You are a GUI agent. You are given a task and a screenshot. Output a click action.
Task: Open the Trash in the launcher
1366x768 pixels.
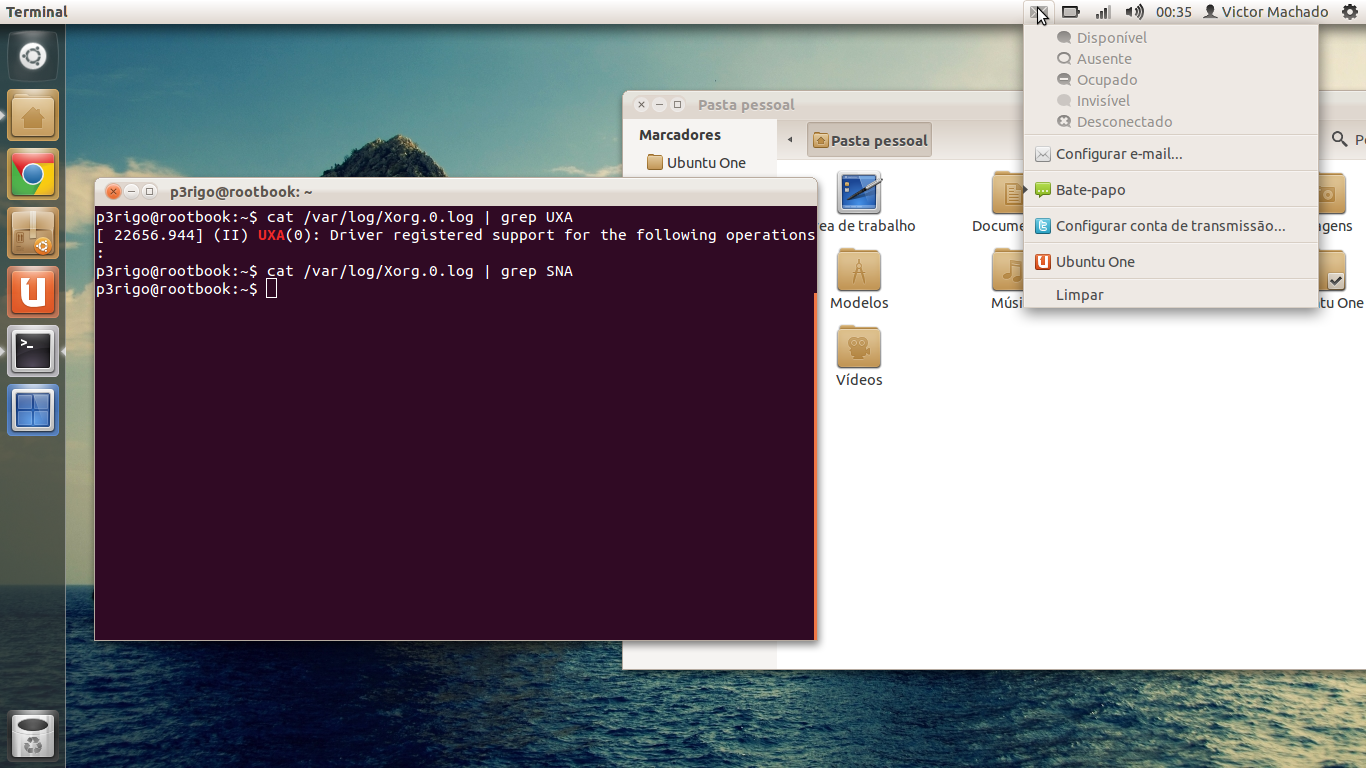coord(33,737)
